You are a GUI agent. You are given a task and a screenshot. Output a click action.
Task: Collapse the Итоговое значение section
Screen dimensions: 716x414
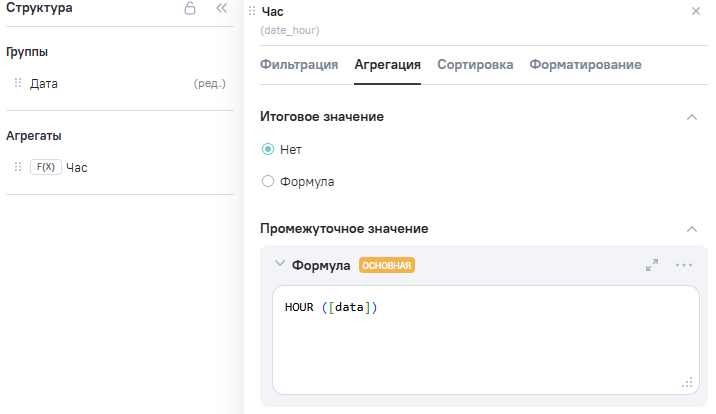(x=691, y=117)
